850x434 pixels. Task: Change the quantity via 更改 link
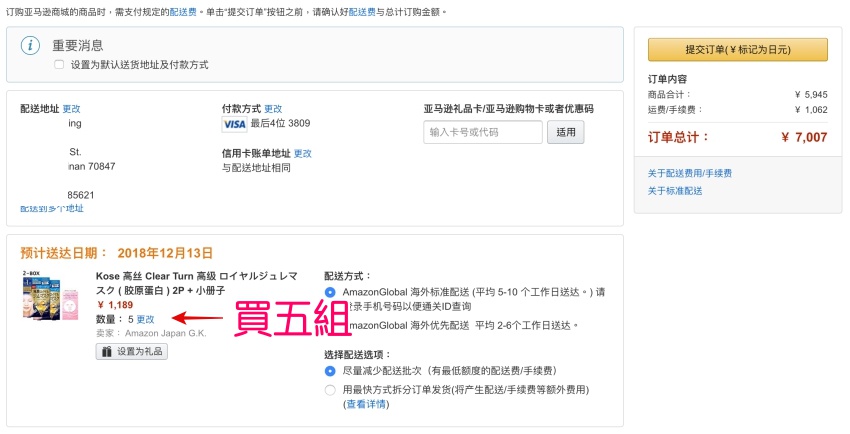pos(146,319)
